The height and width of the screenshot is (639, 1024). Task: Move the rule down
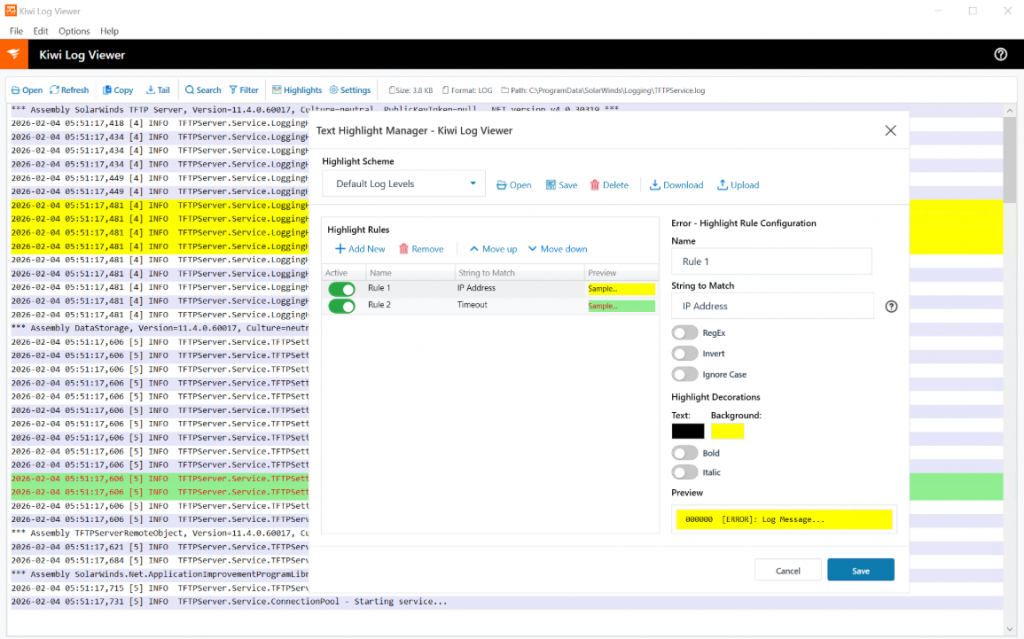tap(558, 249)
